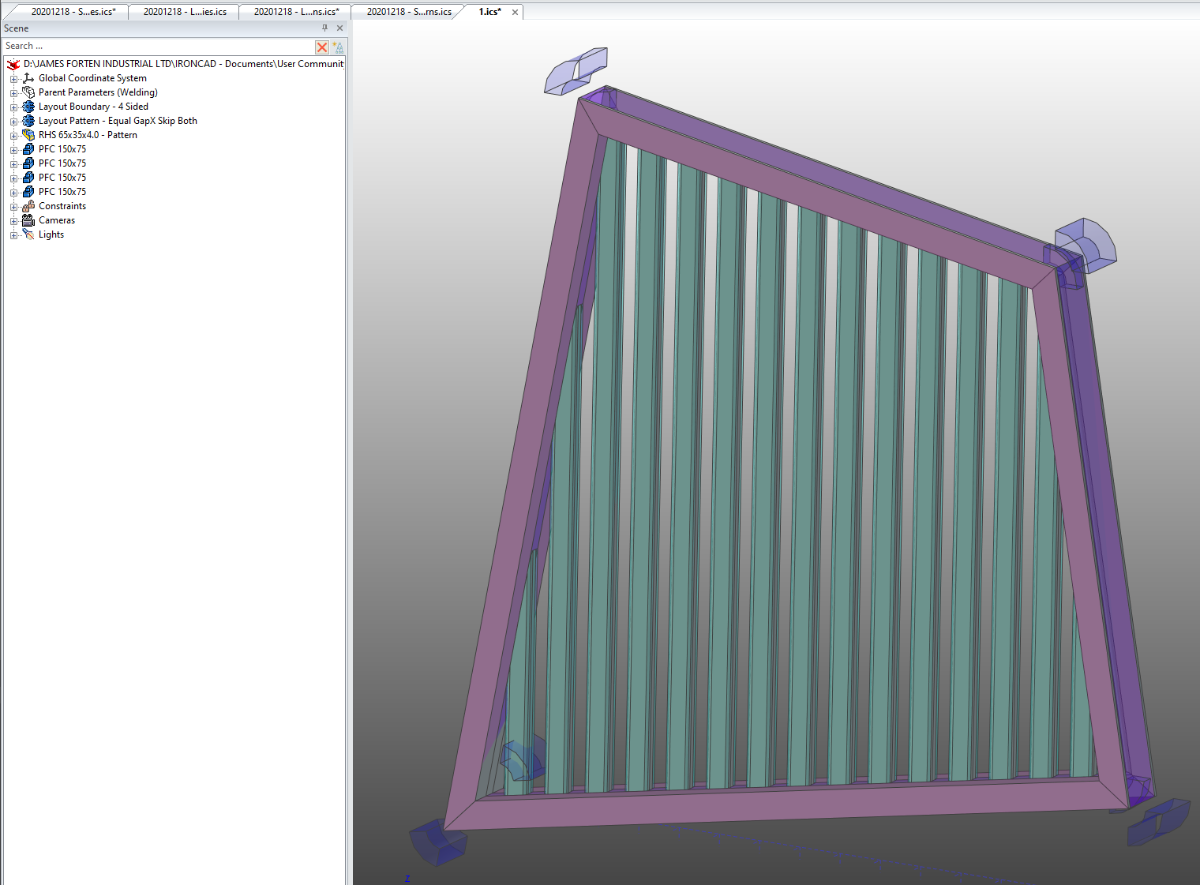This screenshot has width=1200, height=885.
Task: Select translucent end block at frame's top-left corner
Action: pos(575,72)
